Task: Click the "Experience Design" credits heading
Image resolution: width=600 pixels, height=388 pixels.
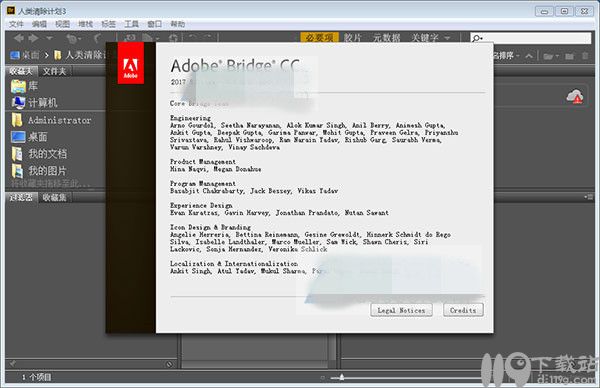Action: (201, 205)
